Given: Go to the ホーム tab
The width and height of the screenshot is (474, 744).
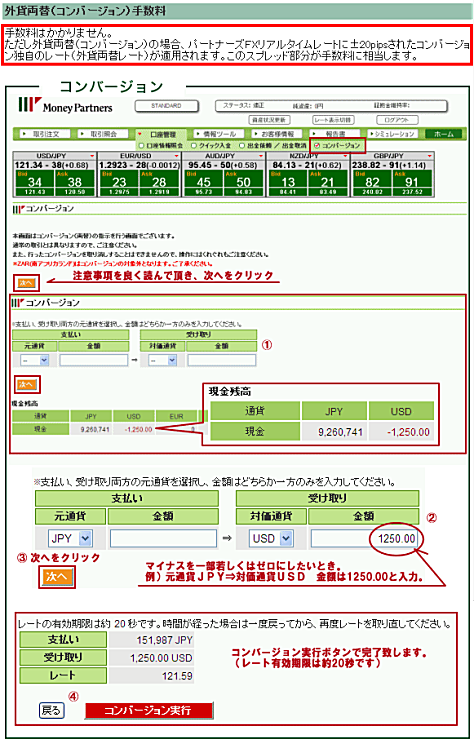Looking at the screenshot, I should pos(444,134).
